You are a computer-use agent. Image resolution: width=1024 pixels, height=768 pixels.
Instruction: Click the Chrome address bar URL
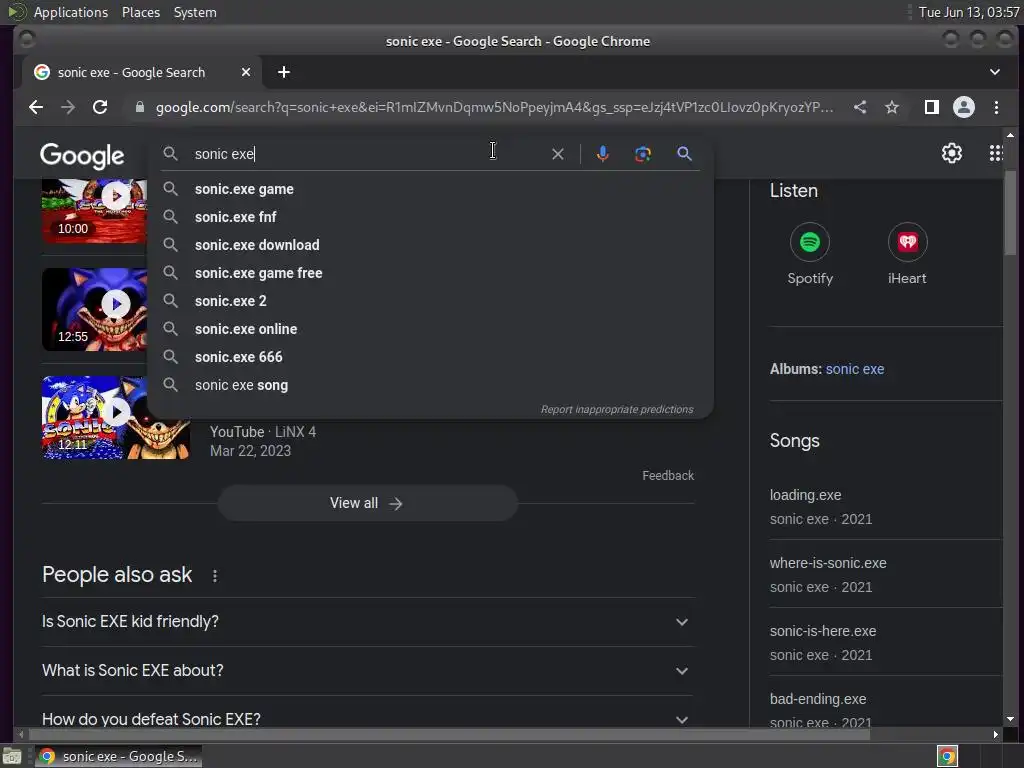tap(494, 107)
